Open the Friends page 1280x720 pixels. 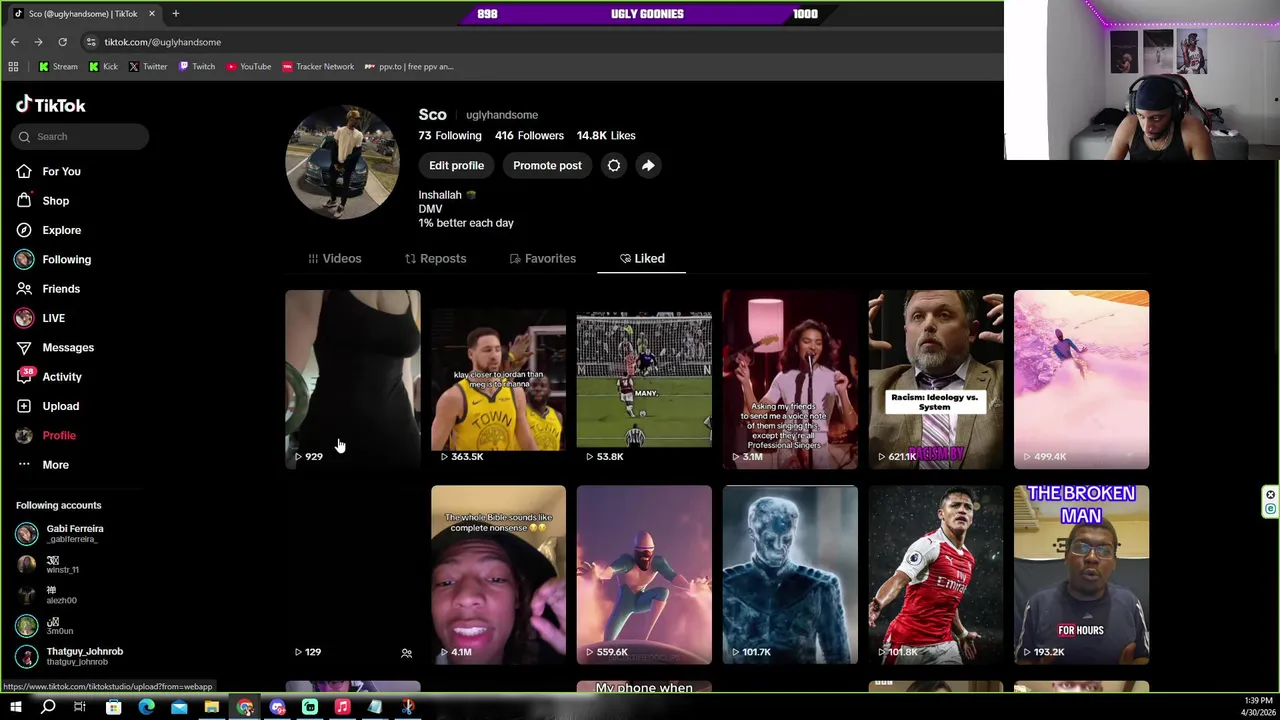pos(48,289)
